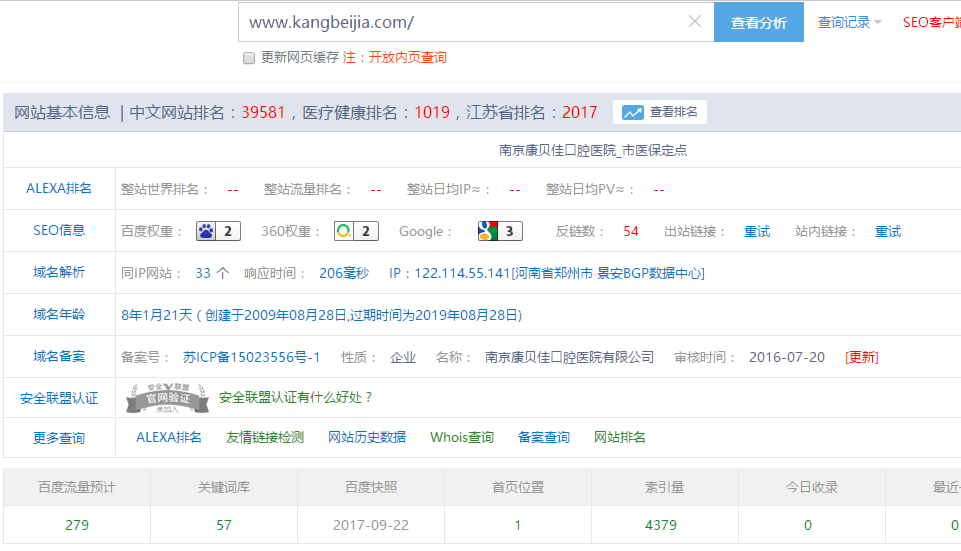Expand the 查询记录 dropdown
The height and width of the screenshot is (551, 961).
849,22
